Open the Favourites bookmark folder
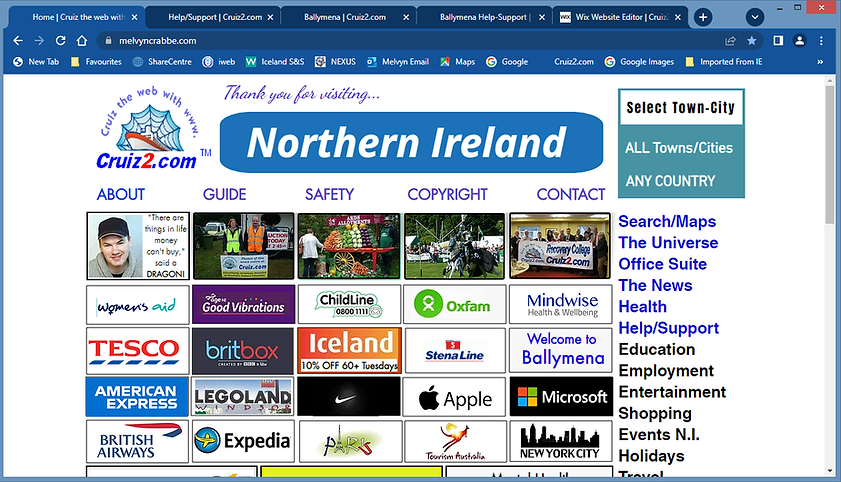The width and height of the screenshot is (841, 482). click(97, 62)
